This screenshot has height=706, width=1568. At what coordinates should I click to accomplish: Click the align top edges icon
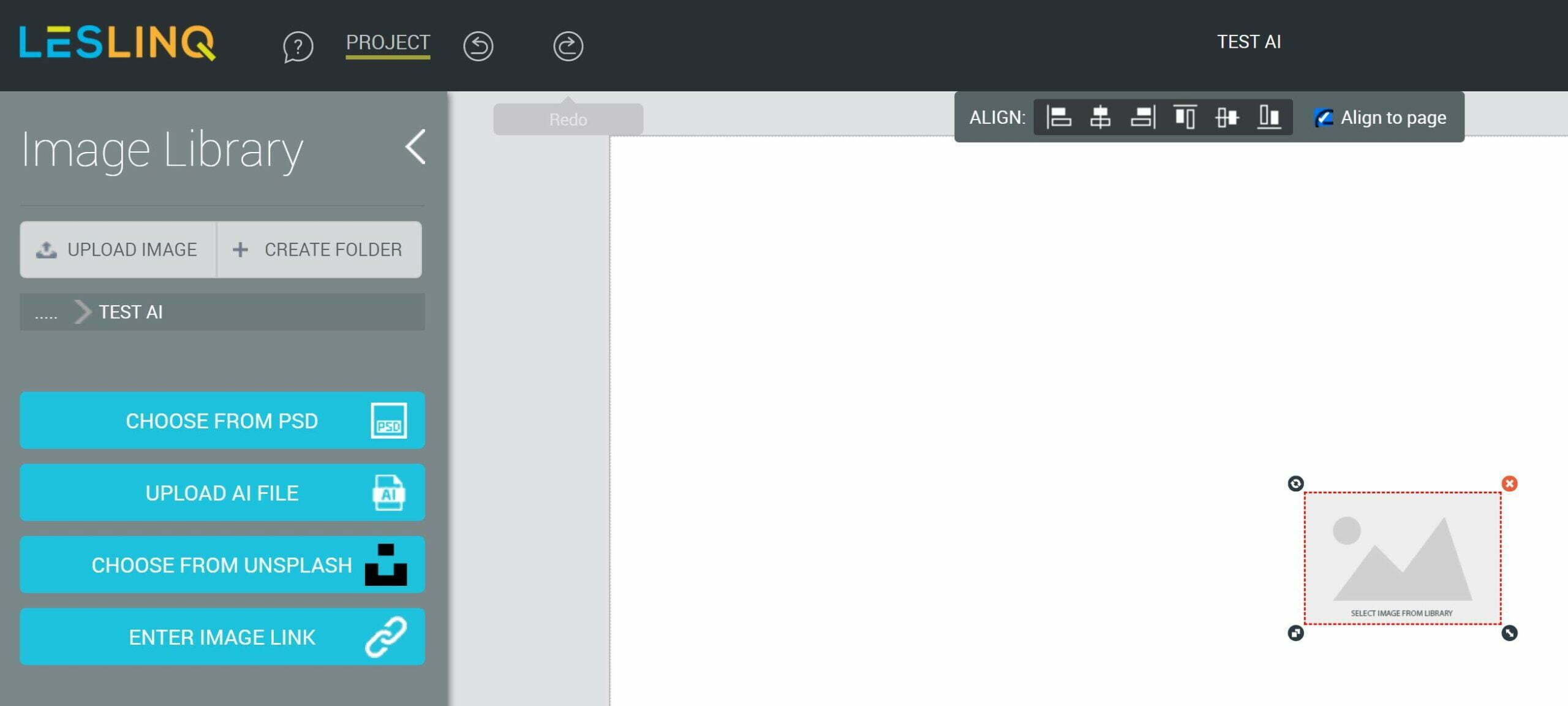coord(1185,117)
